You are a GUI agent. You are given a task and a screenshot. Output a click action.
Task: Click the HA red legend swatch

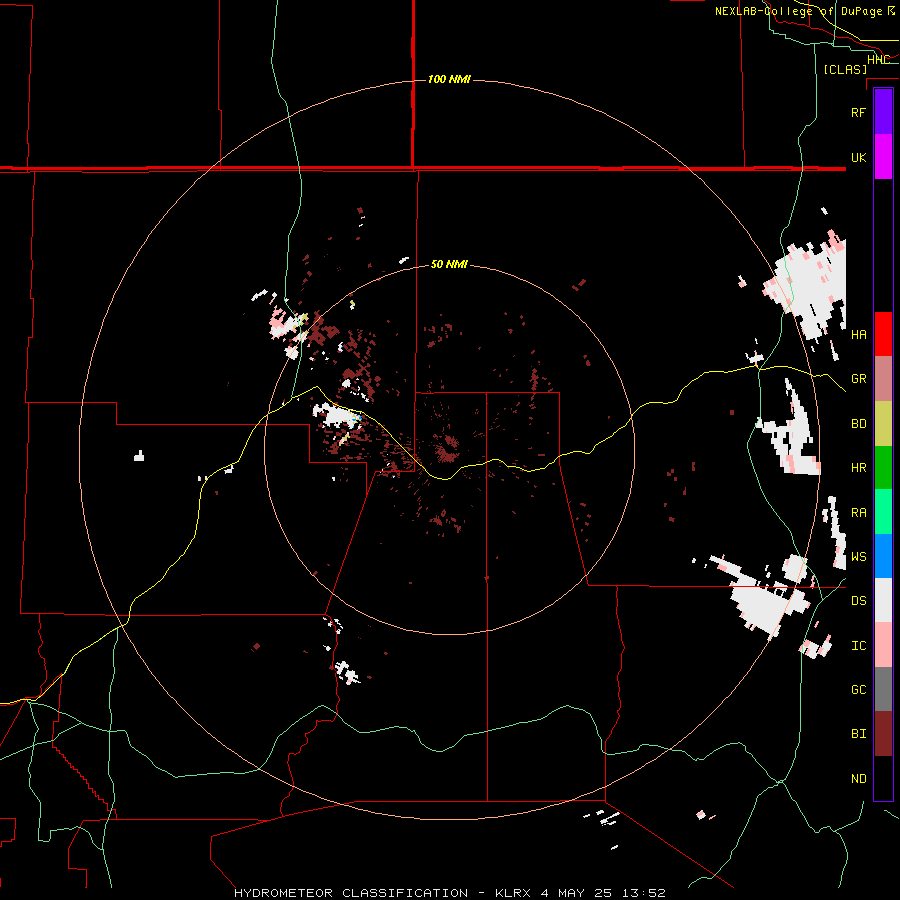[x=883, y=334]
